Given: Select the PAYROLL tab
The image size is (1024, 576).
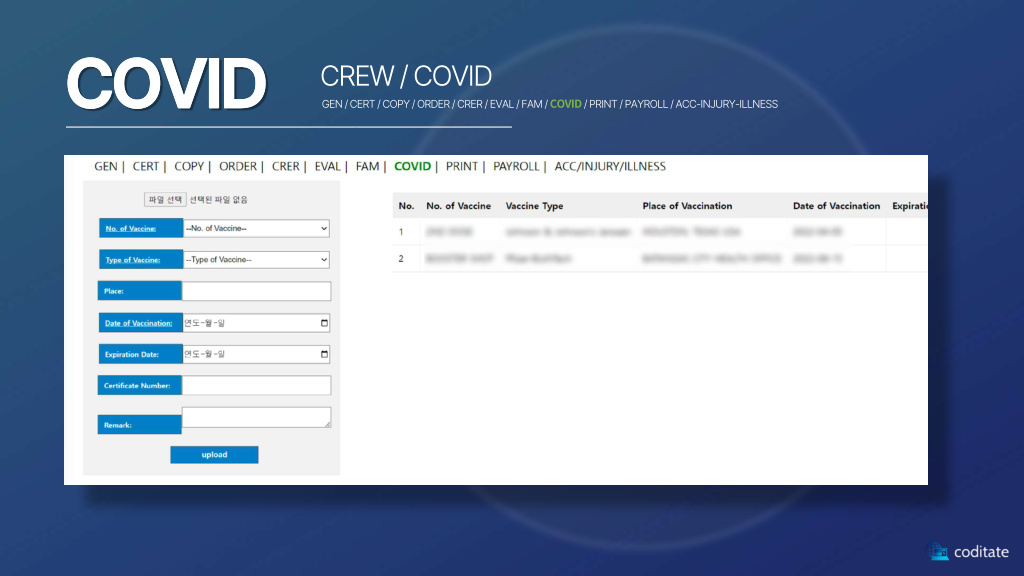Looking at the screenshot, I should (516, 166).
